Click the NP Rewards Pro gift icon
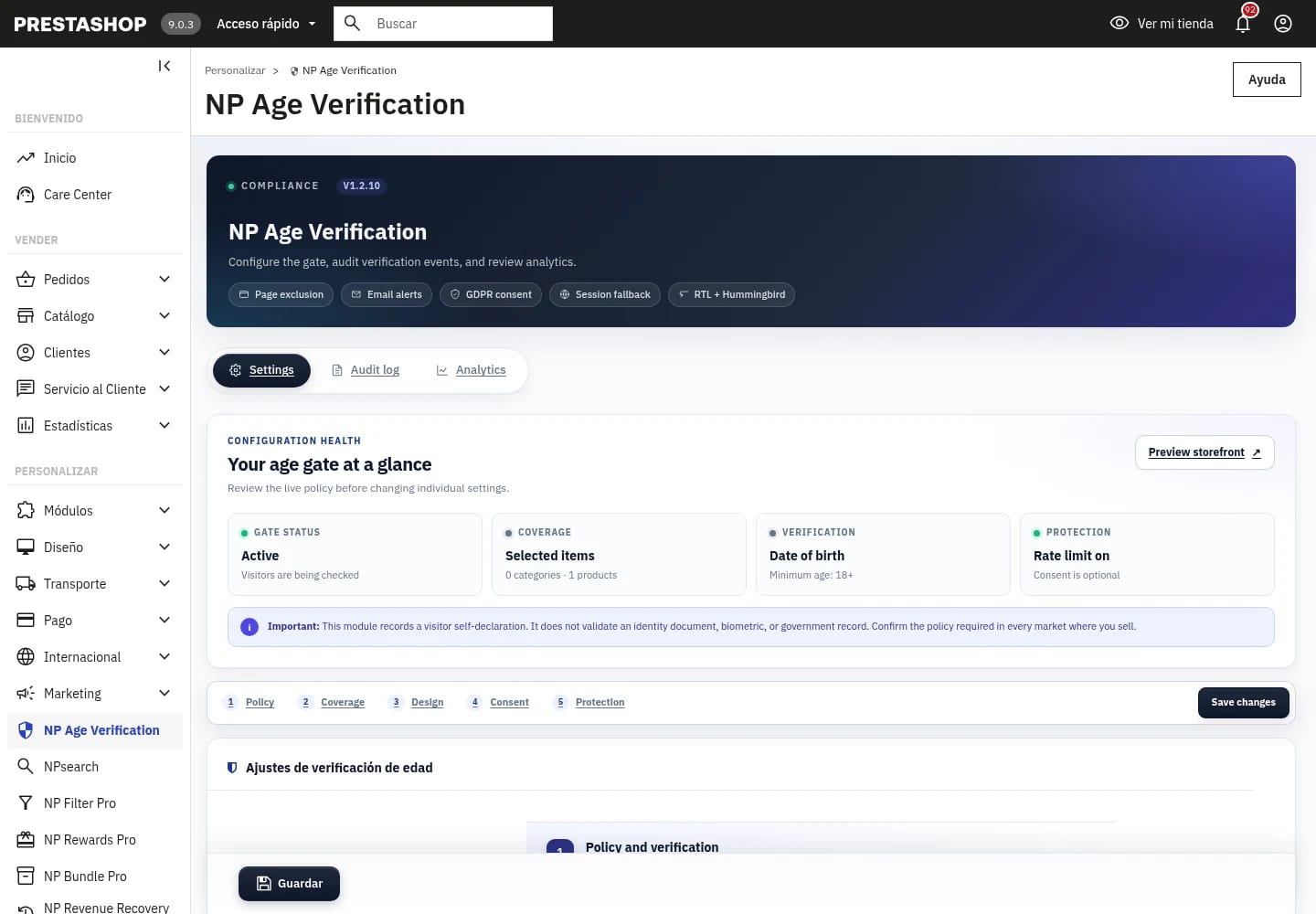The width and height of the screenshot is (1316, 914). click(x=26, y=840)
